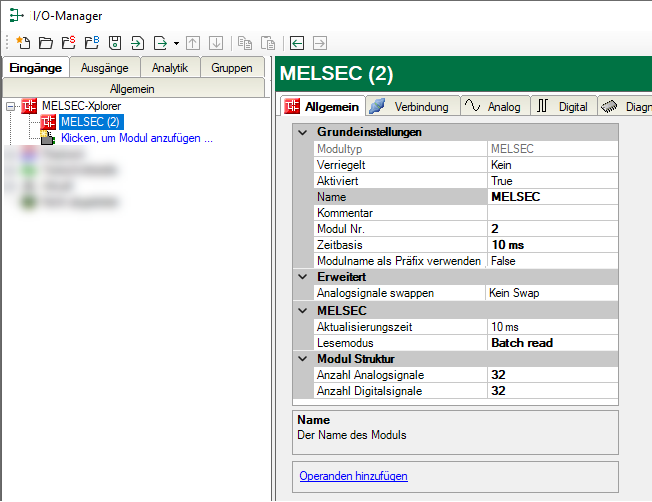Click the navigate back left-arrow icon

pyautogui.click(x=297, y=43)
